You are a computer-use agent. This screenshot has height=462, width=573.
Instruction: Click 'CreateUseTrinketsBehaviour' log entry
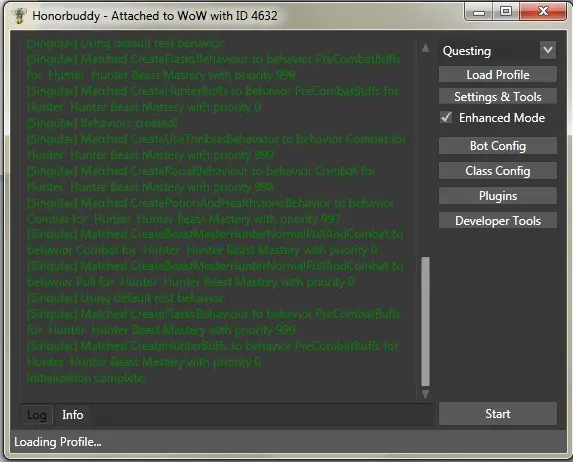(x=217, y=147)
